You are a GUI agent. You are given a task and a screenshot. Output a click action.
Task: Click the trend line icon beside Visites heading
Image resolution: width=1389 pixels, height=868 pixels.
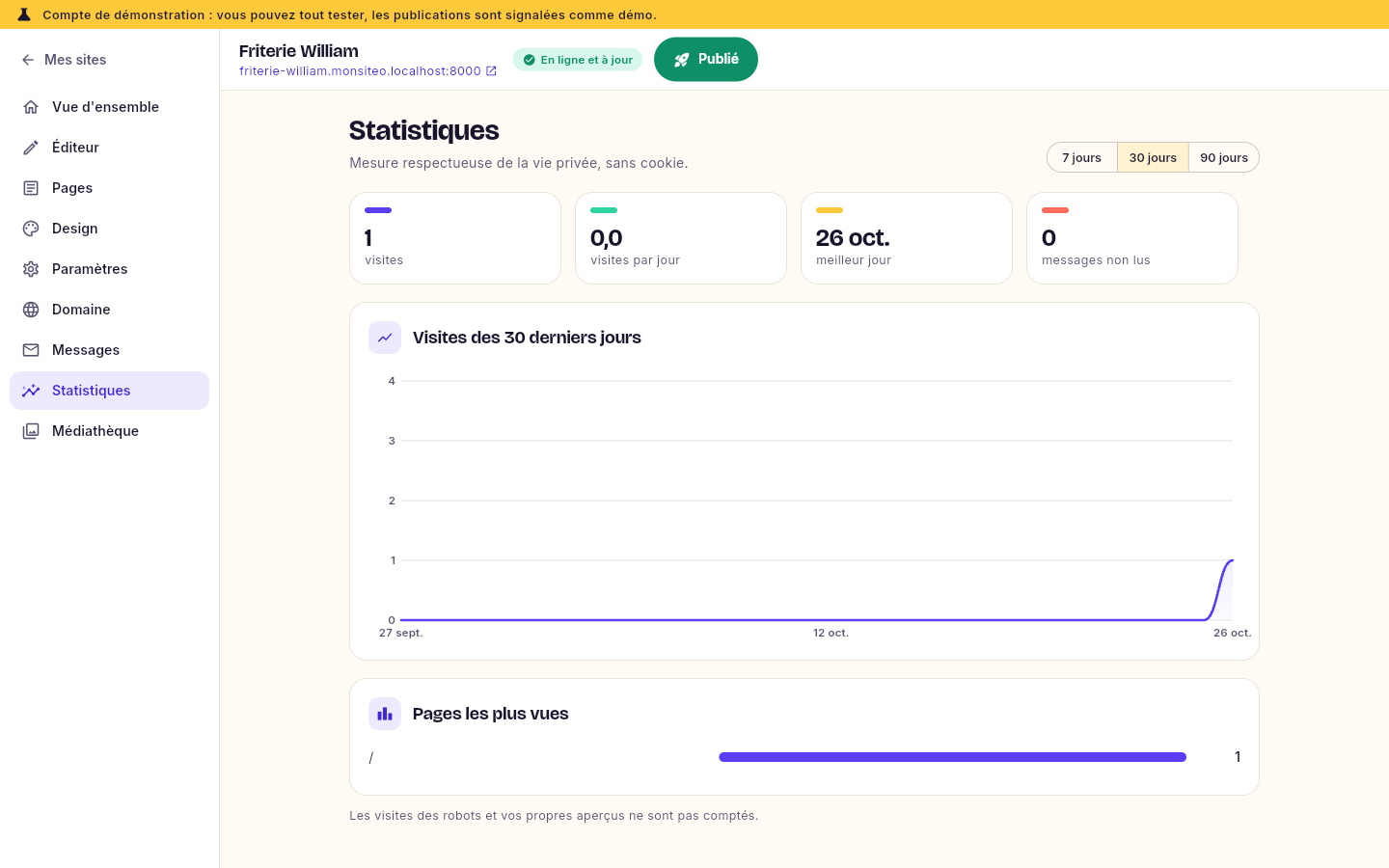pos(385,338)
